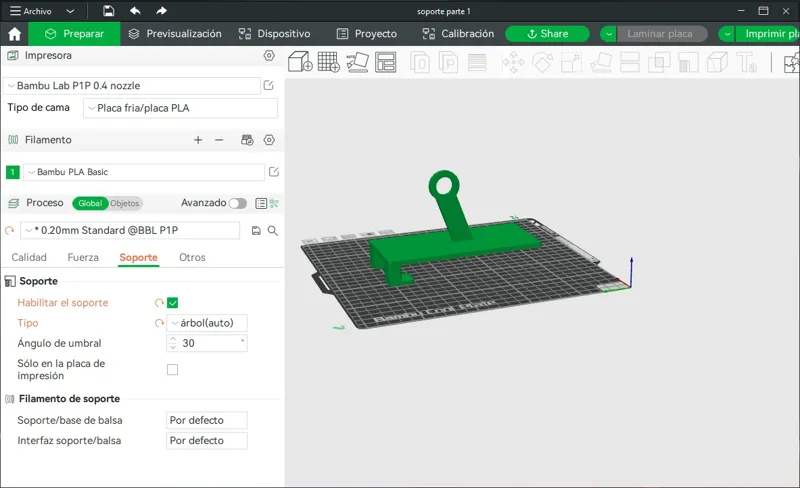Image resolution: width=800 pixels, height=488 pixels.
Task: Open the Archivo menu dropdown arrow
Action: (70, 11)
